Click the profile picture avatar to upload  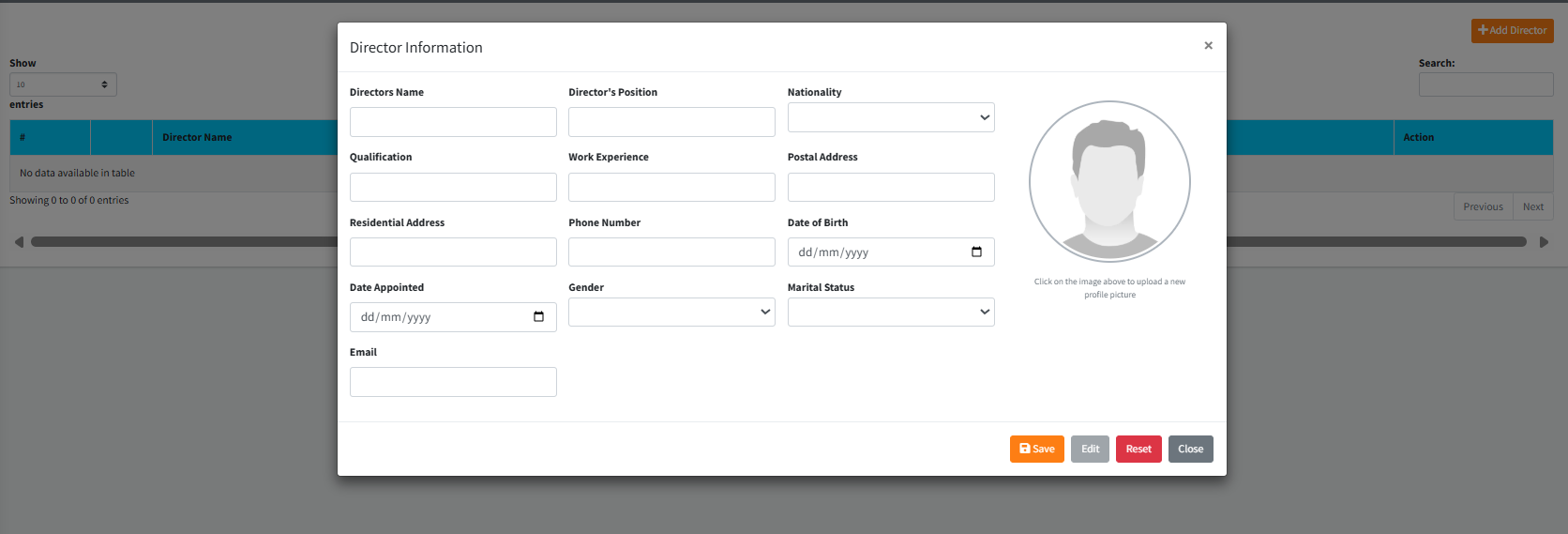point(1109,181)
